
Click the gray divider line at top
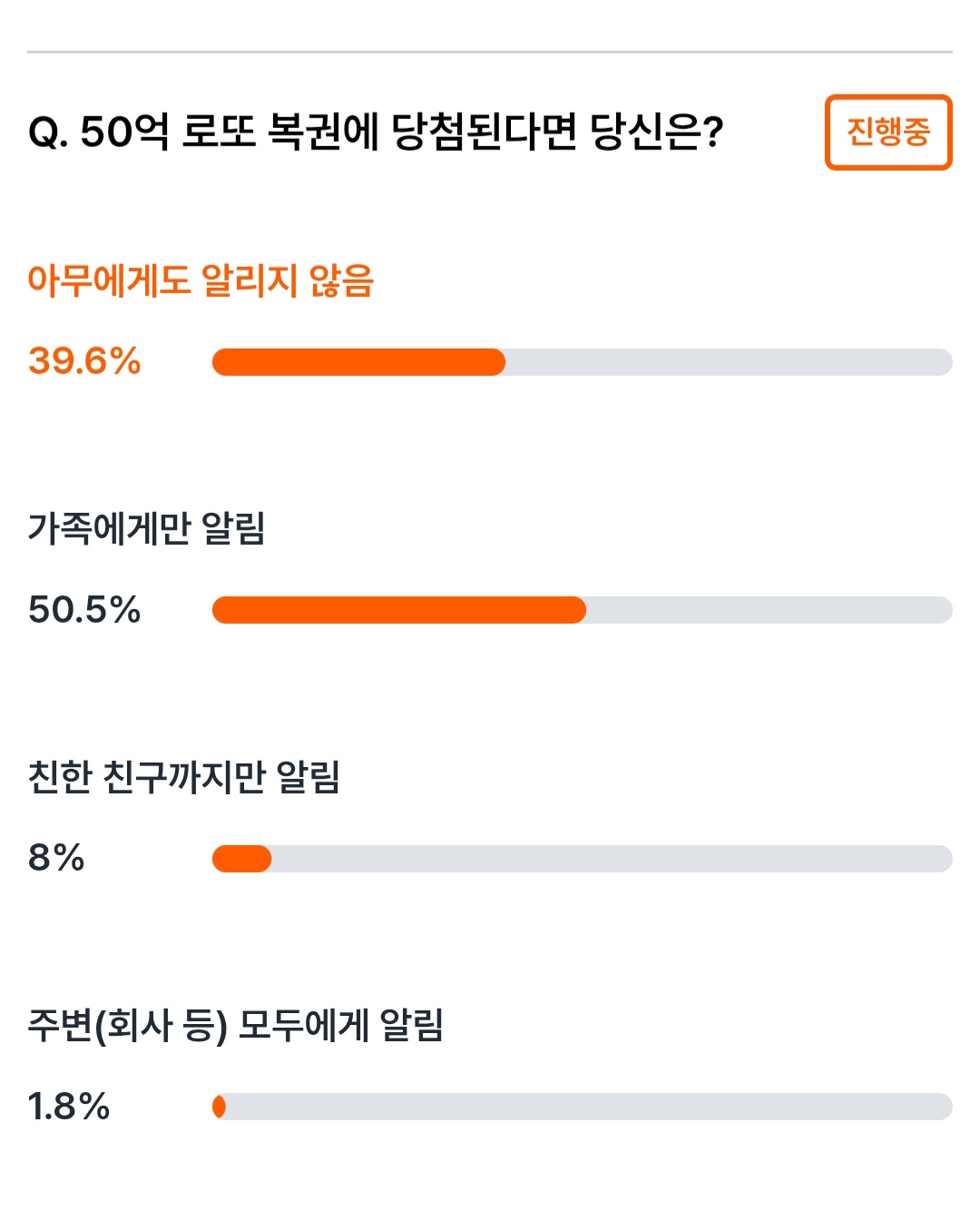[x=490, y=52]
